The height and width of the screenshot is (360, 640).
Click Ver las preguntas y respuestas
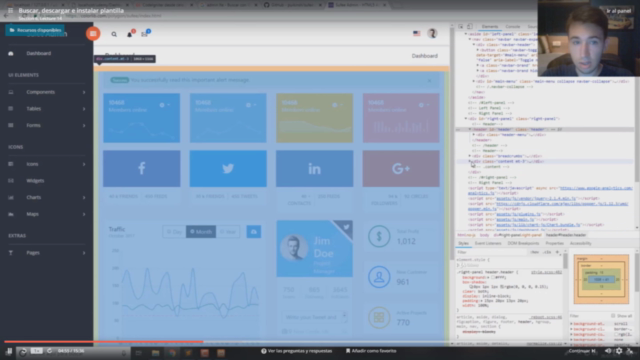(x=297, y=351)
